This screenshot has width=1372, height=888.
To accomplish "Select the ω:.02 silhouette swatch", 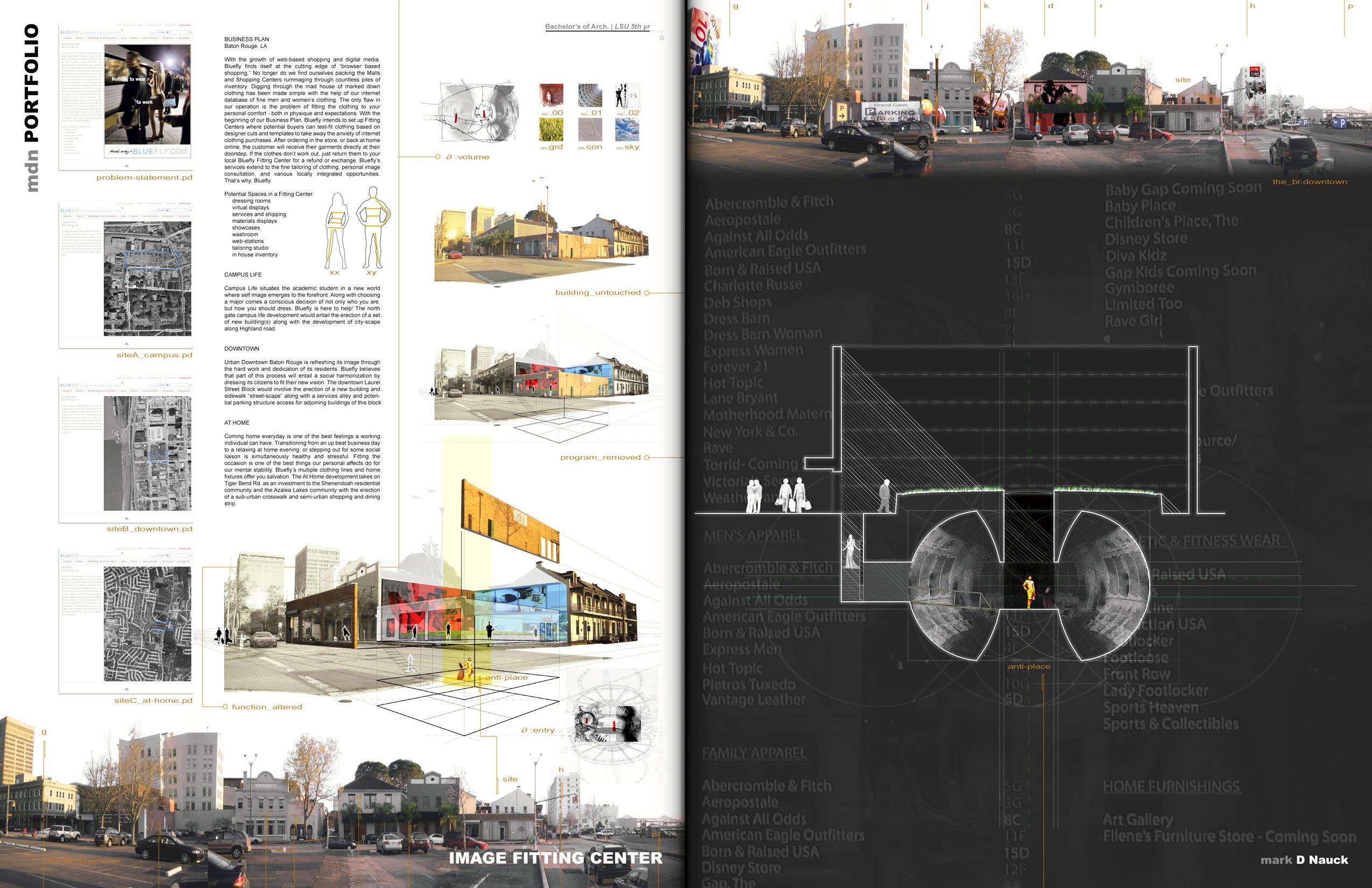I will pyautogui.click(x=627, y=96).
